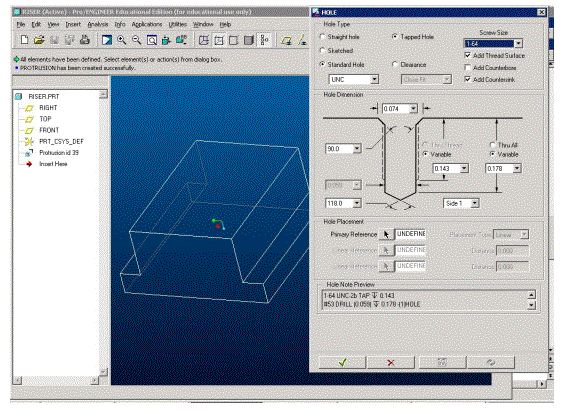
Task: Refit the model to the screen
Action: [x=152, y=40]
